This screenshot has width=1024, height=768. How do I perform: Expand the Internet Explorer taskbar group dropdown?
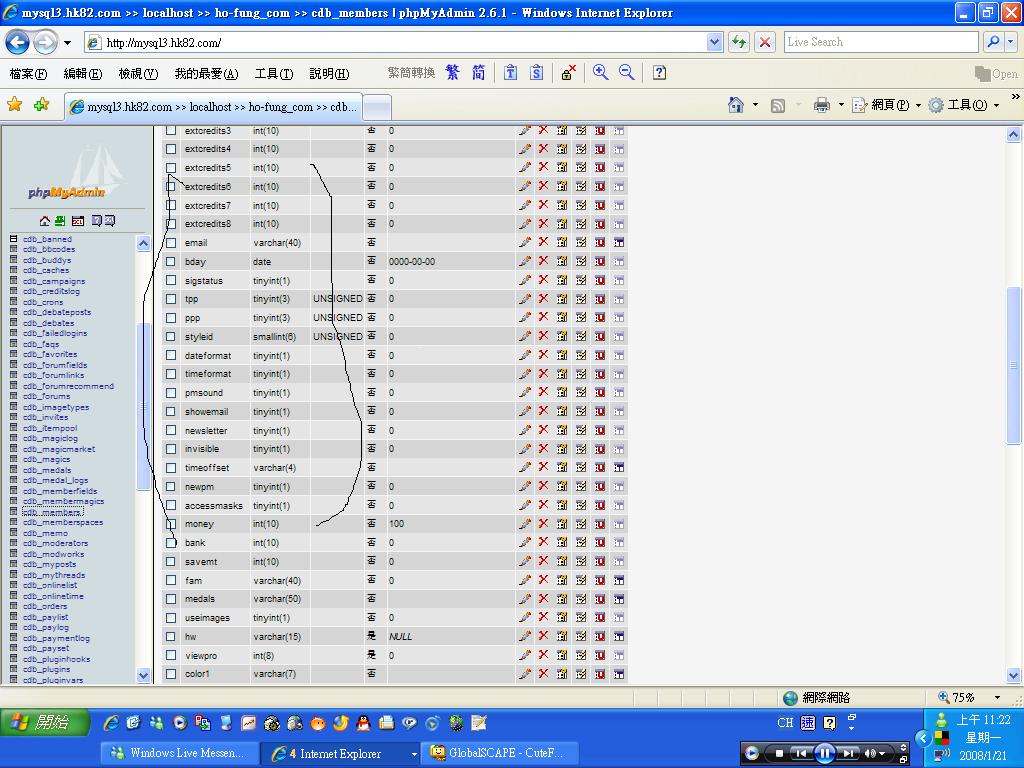414,754
